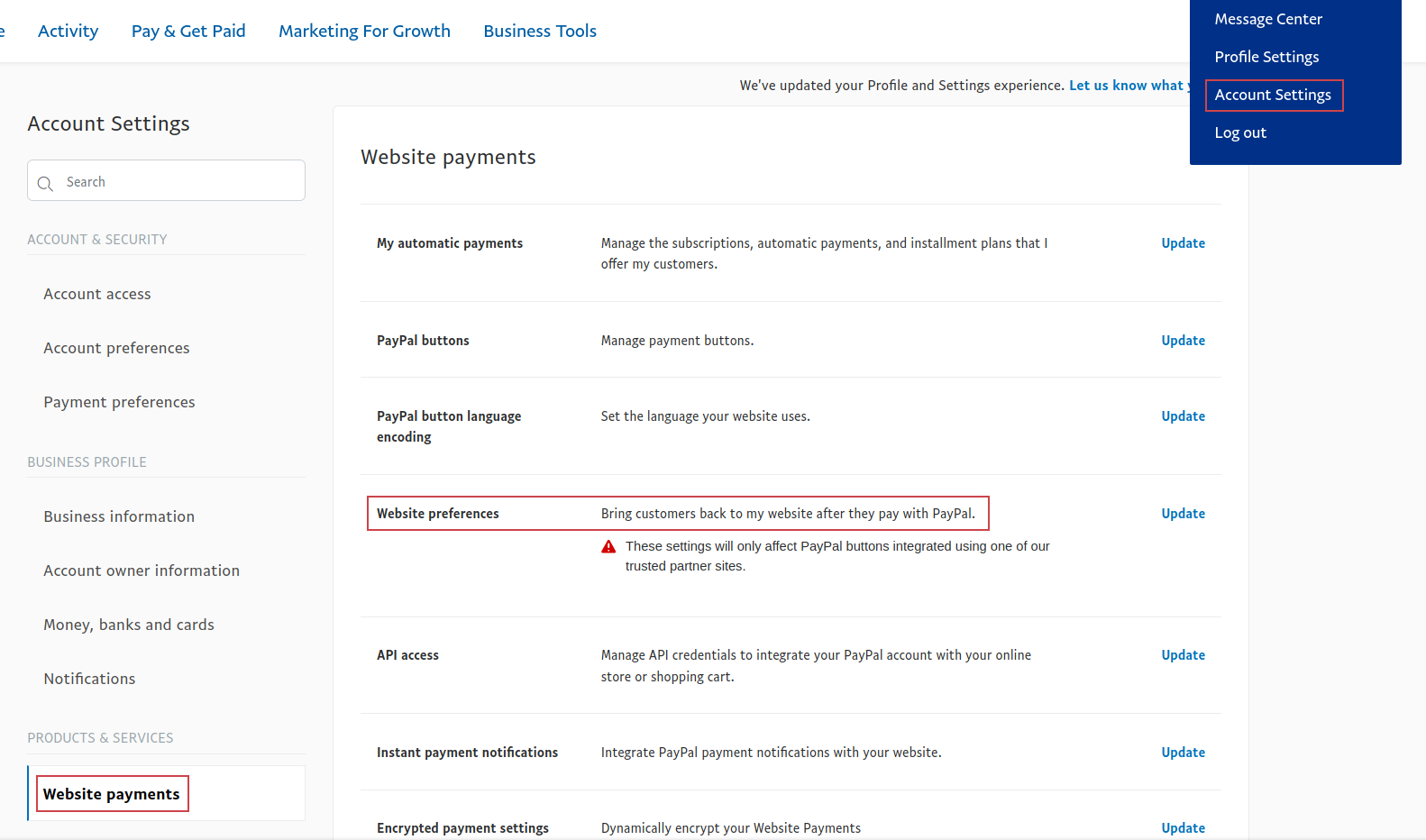This screenshot has height=840, width=1426.
Task: Click 'PayPal buttons' row label
Action: tap(423, 341)
